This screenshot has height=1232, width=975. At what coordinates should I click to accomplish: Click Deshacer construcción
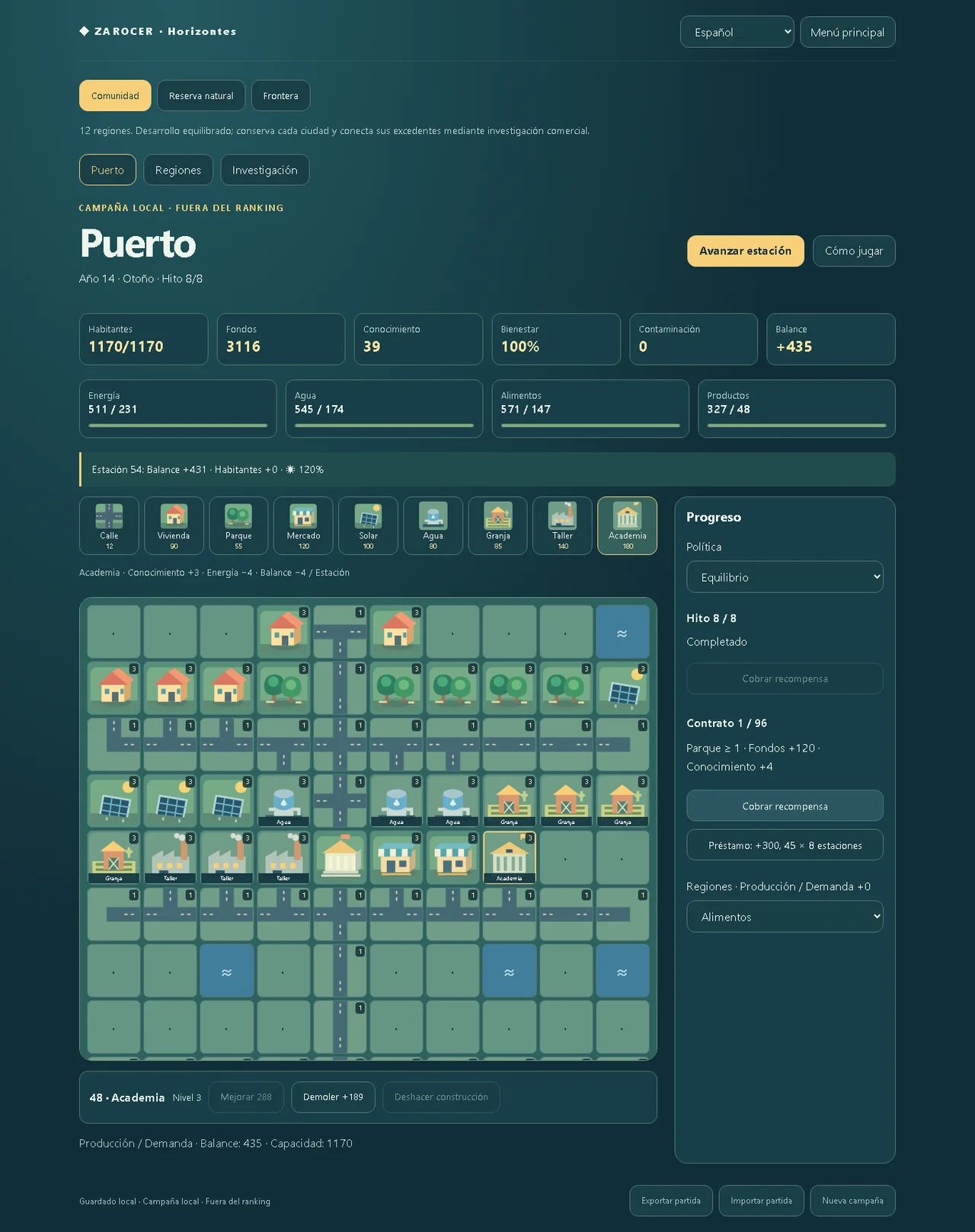(441, 1097)
